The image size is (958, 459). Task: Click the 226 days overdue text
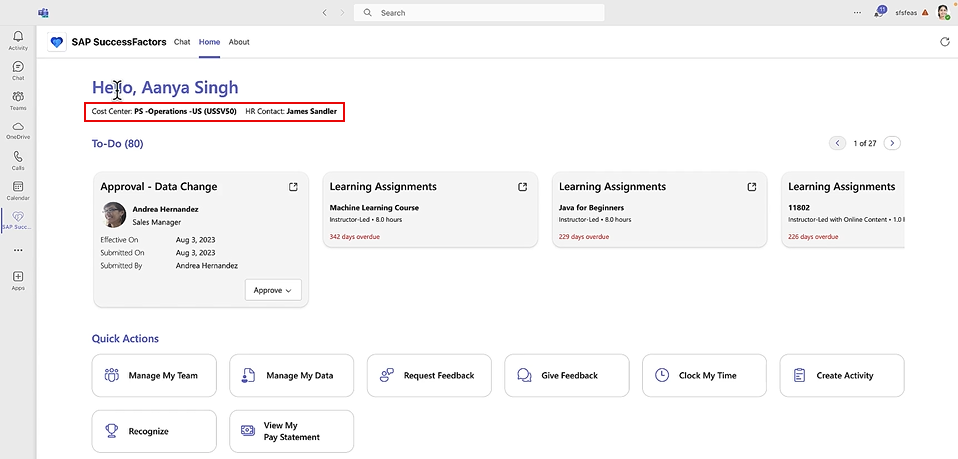pyautogui.click(x=813, y=237)
